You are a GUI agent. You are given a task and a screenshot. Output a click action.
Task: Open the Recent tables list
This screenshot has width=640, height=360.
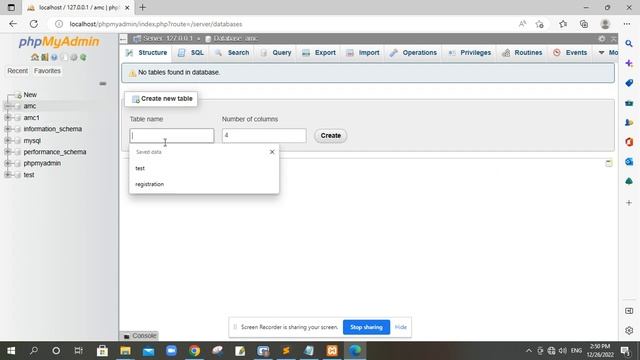18,71
